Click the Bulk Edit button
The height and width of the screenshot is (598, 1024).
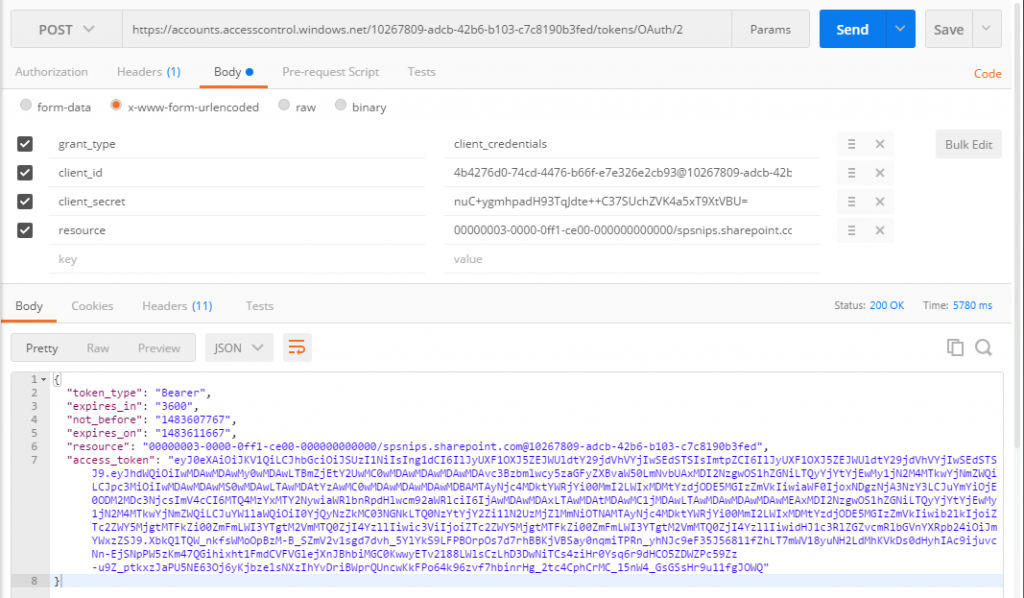(x=968, y=145)
